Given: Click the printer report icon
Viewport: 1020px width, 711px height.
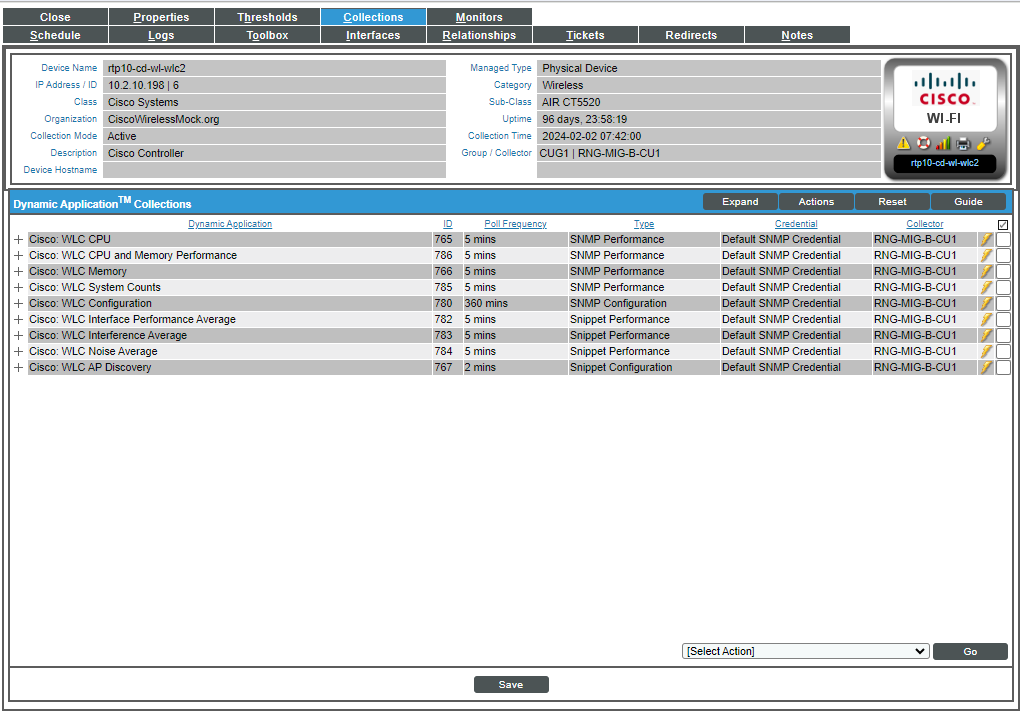Looking at the screenshot, I should pyautogui.click(x=963, y=143).
